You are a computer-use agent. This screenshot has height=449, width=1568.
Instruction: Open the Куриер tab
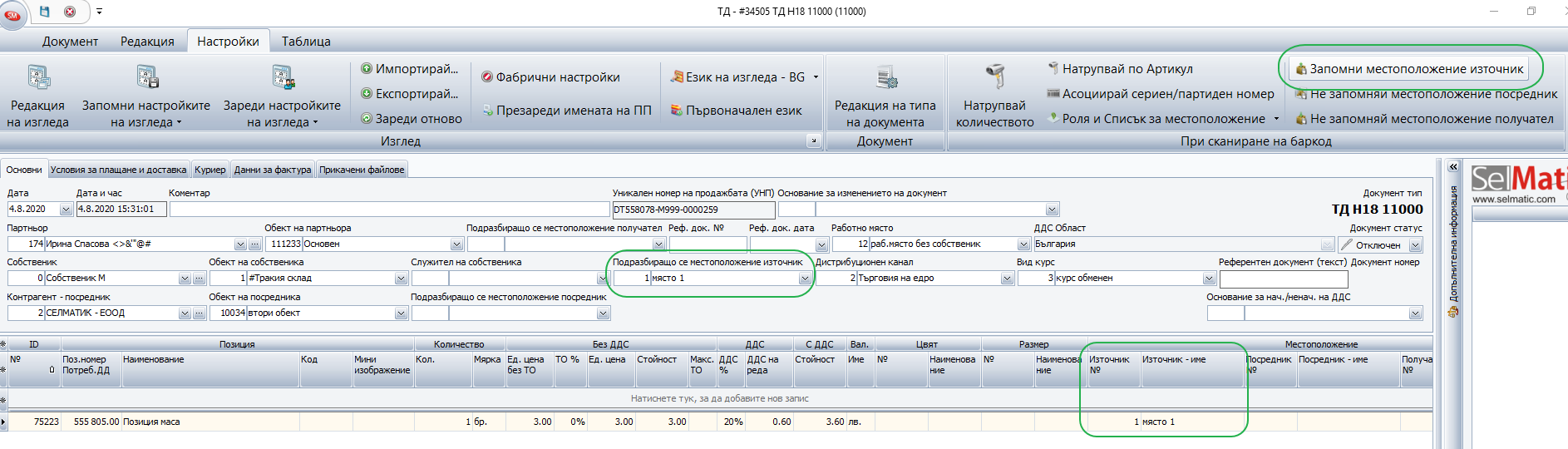coord(210,170)
